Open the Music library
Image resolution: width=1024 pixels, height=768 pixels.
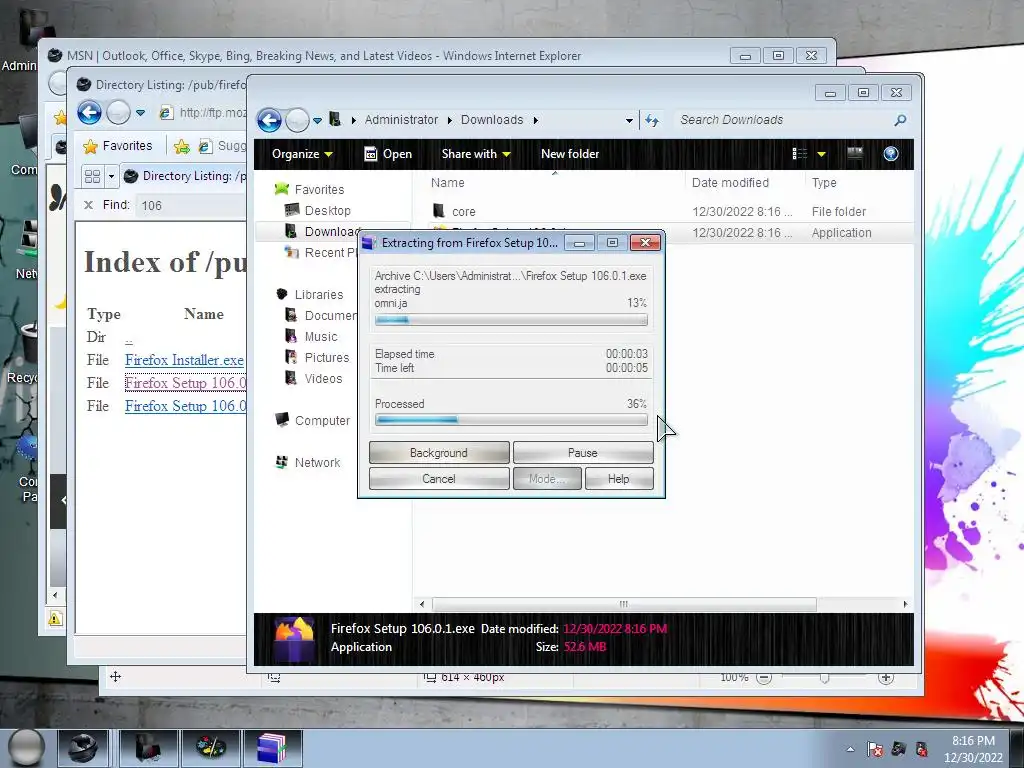click(x=321, y=336)
